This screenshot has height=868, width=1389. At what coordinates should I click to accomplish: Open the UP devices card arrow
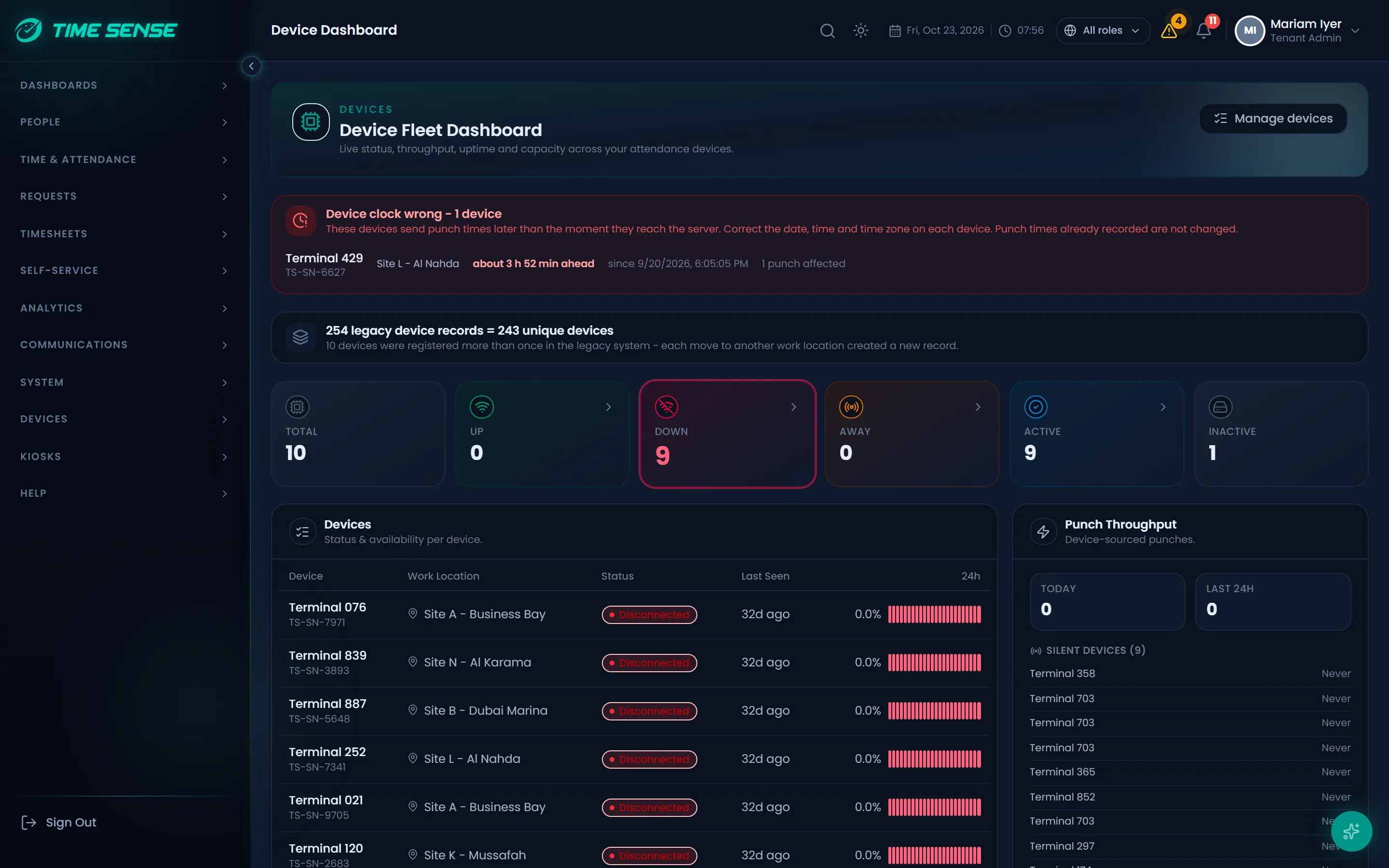pyautogui.click(x=608, y=407)
